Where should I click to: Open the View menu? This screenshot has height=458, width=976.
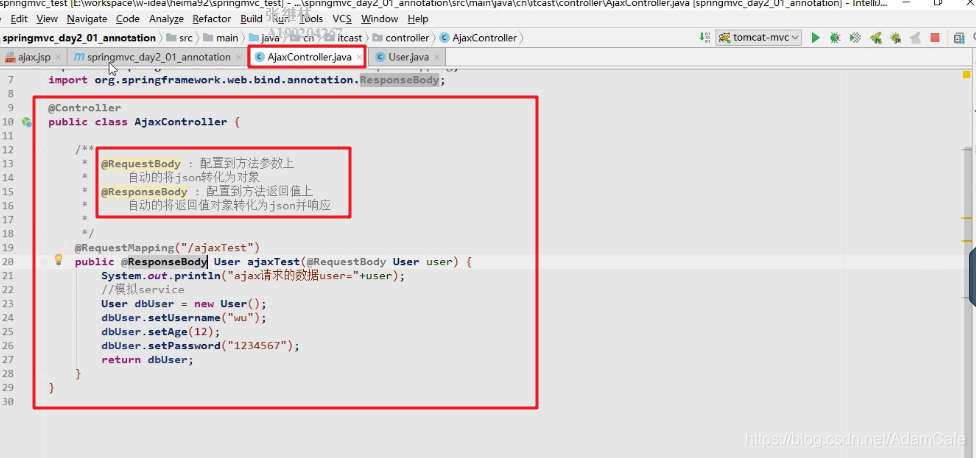click(x=47, y=19)
